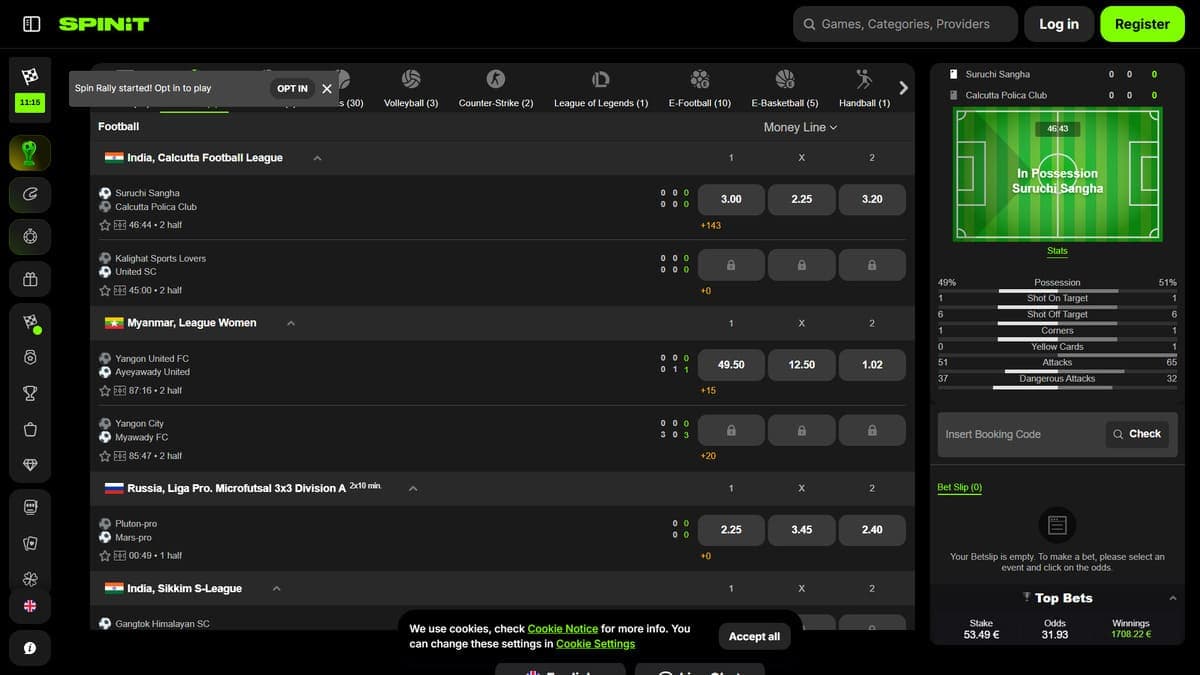
Task: Favorite the Pluton-pro match with star
Action: click(105, 556)
